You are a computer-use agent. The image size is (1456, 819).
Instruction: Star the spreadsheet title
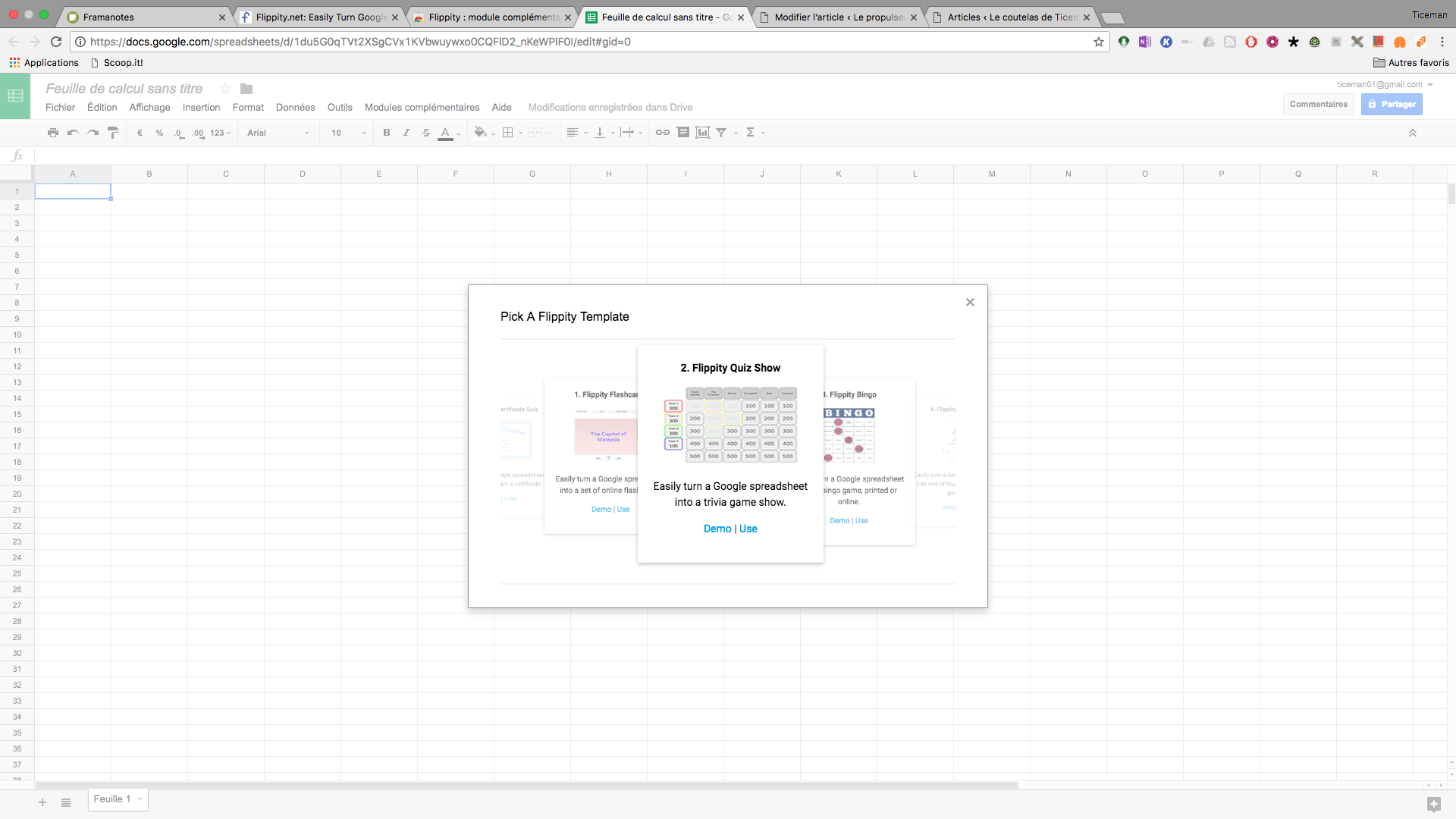[224, 89]
